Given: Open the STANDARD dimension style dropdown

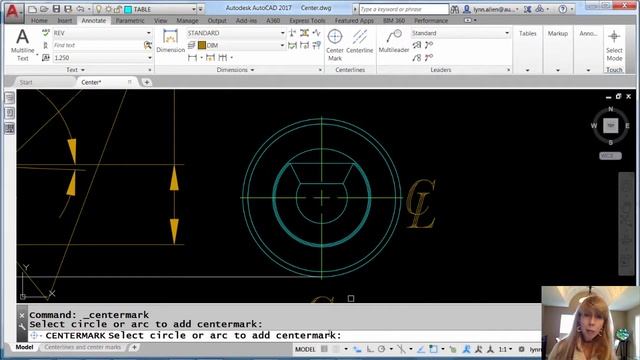Looking at the screenshot, I should (x=282, y=33).
